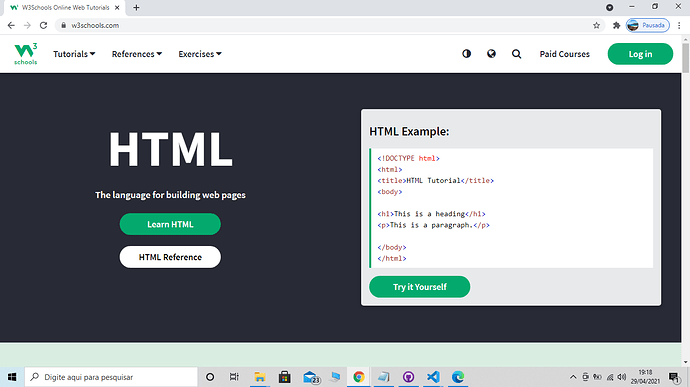The width and height of the screenshot is (690, 387).
Task: Click the Learn HTML button
Action: tap(170, 224)
